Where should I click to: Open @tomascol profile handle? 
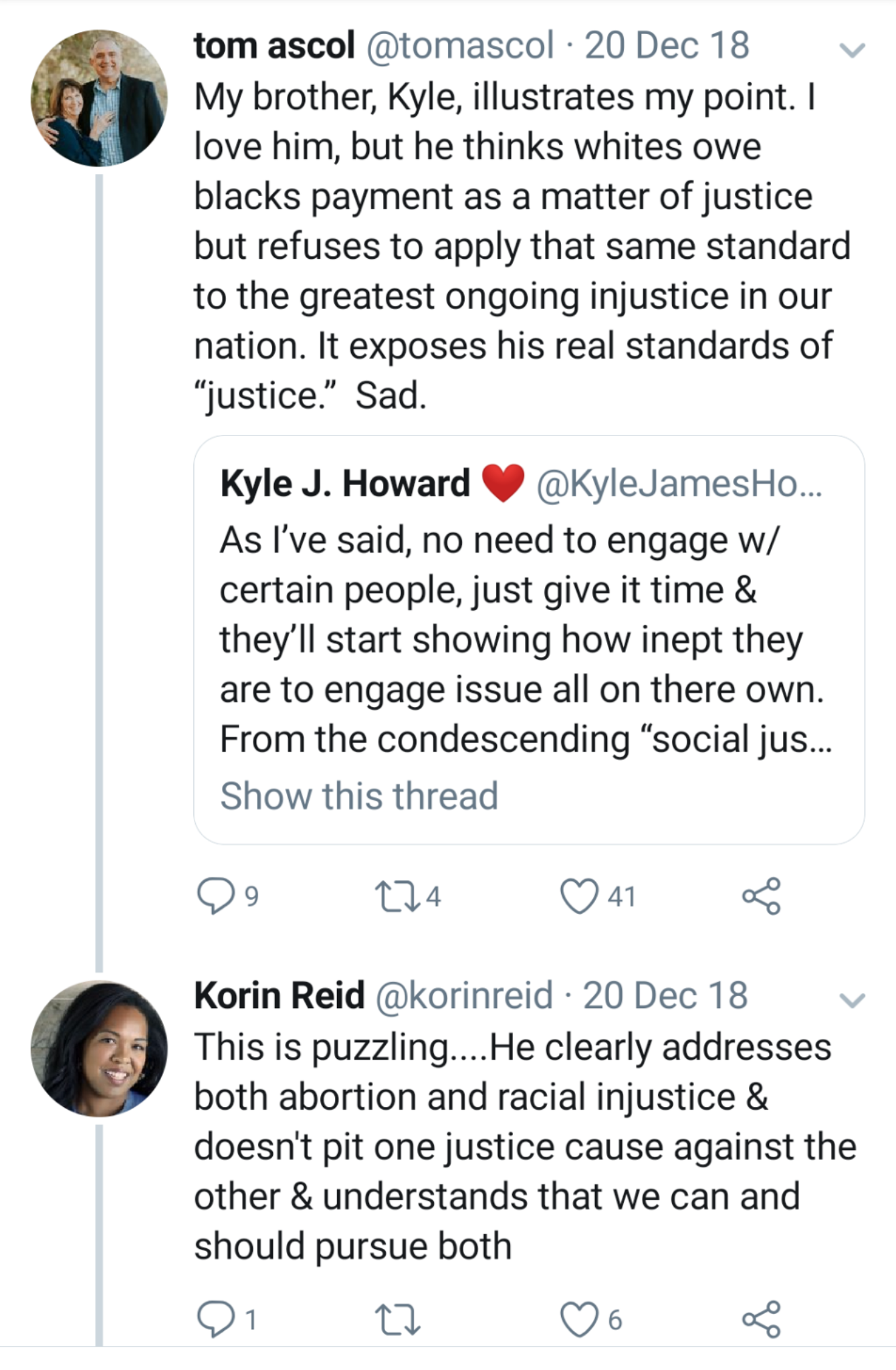460,45
